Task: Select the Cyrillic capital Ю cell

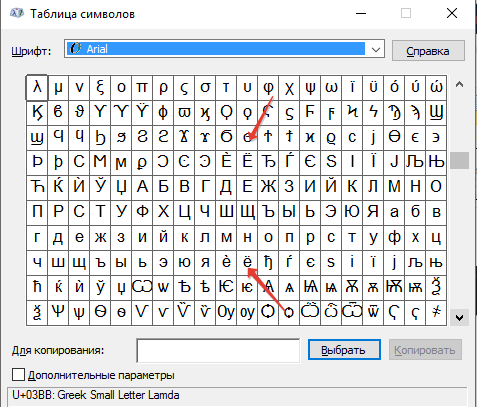Action: pyautogui.click(x=352, y=213)
